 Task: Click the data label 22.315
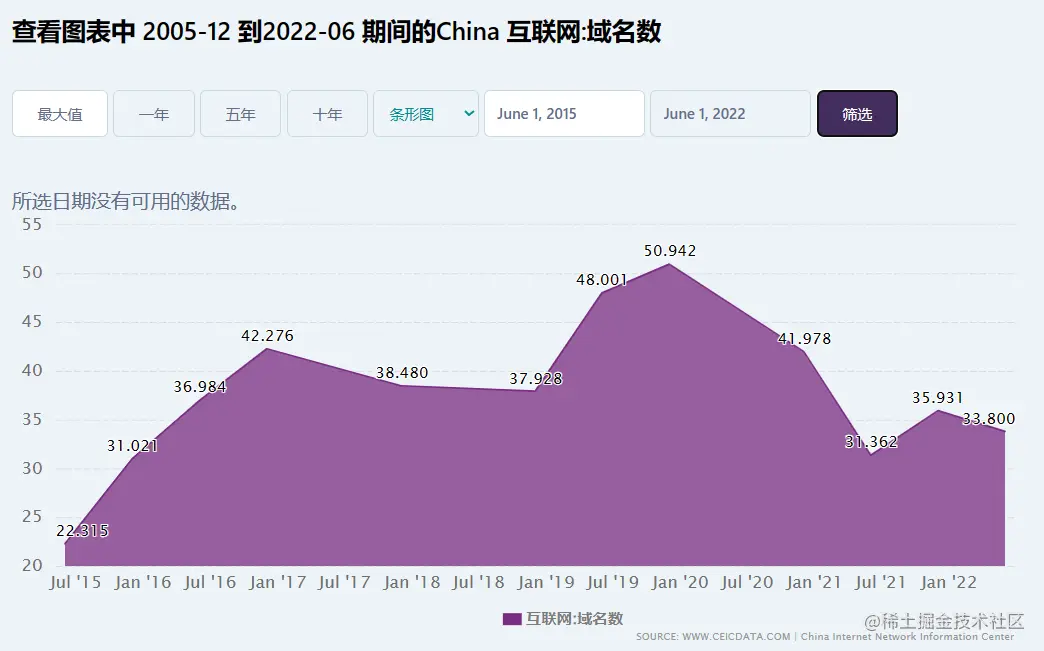(82, 531)
